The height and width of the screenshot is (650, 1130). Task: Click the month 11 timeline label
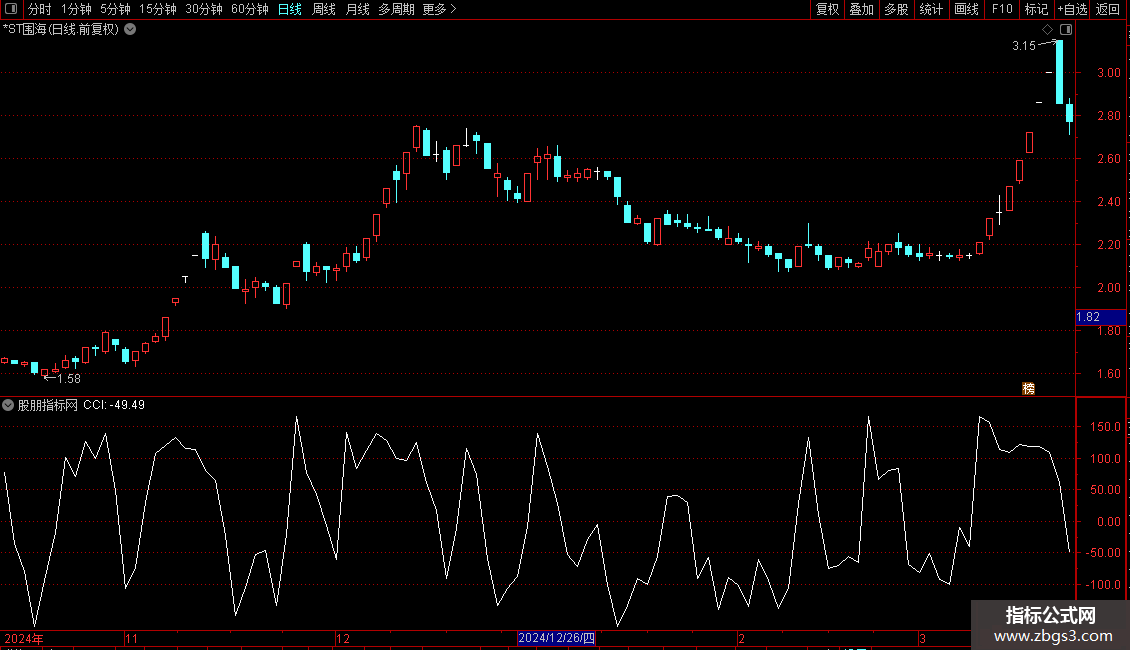tap(131, 638)
